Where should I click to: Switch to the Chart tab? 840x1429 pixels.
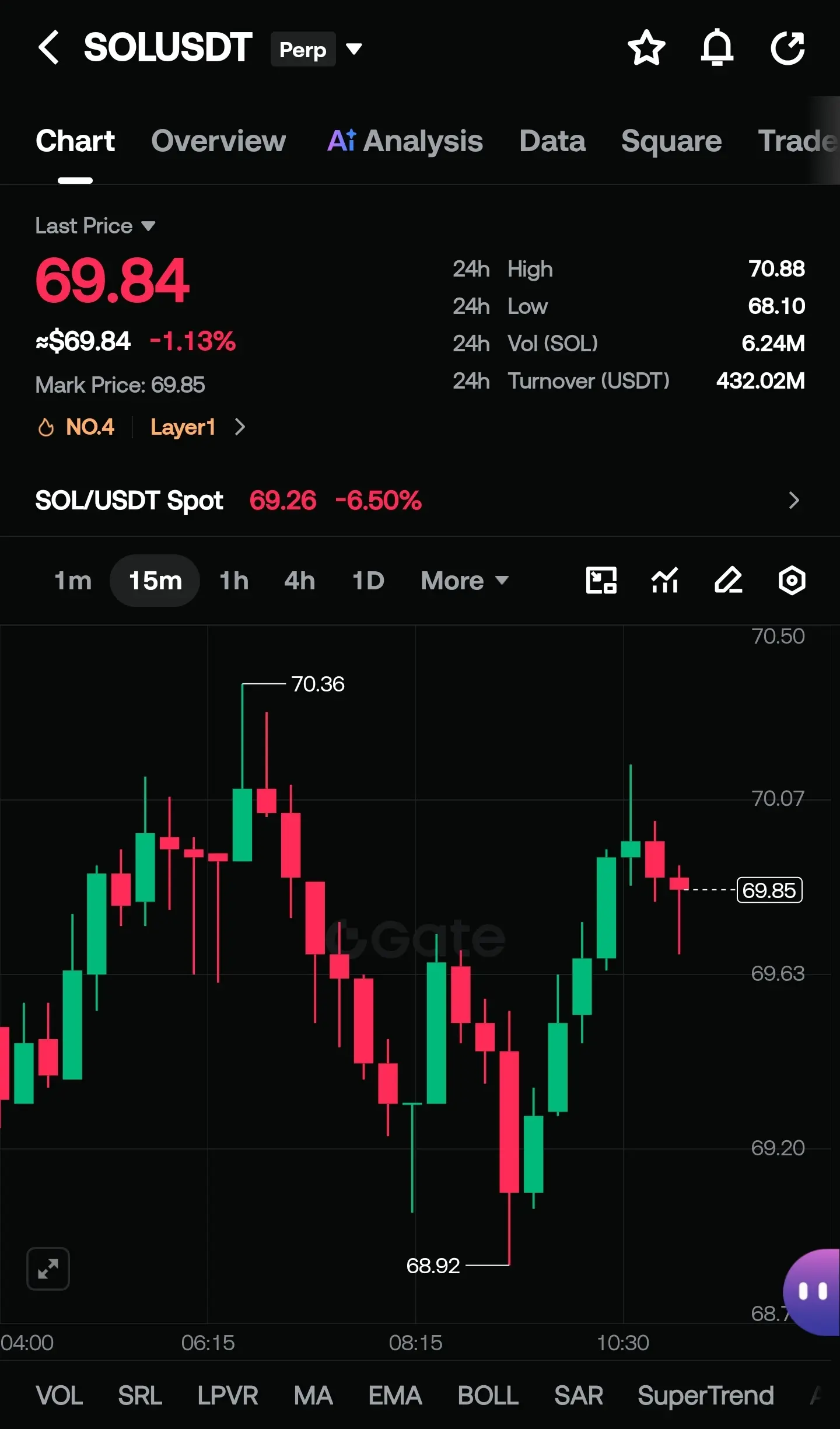click(75, 141)
